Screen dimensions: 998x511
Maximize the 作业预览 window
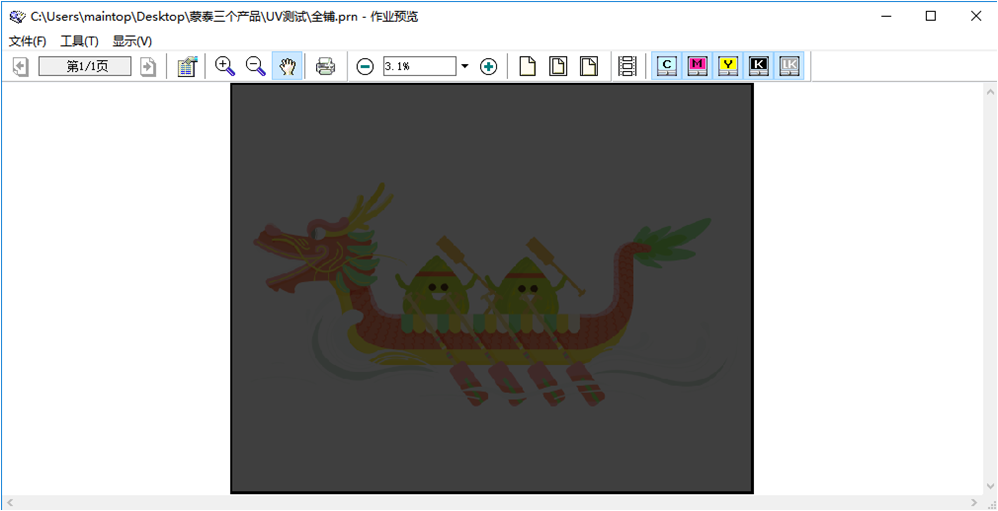point(931,17)
